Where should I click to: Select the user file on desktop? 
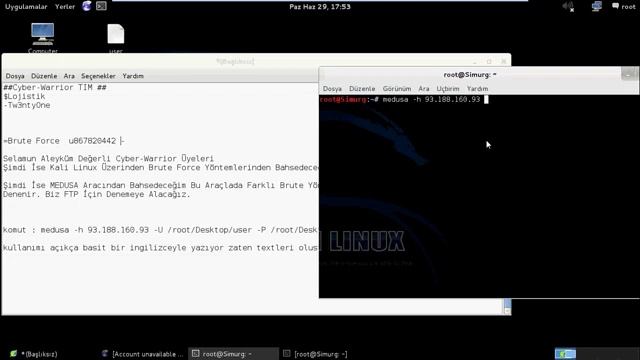tap(116, 38)
